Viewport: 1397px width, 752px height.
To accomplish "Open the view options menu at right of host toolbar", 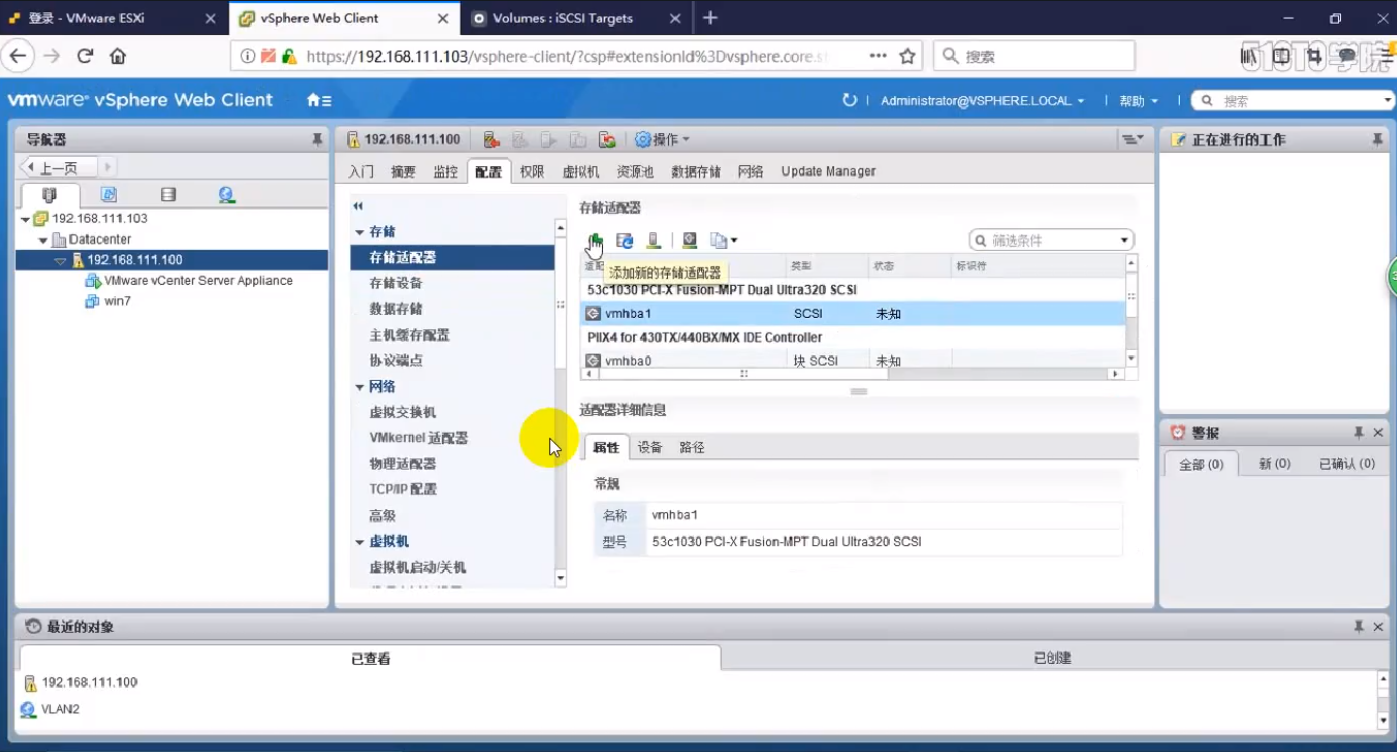I will coord(1132,140).
